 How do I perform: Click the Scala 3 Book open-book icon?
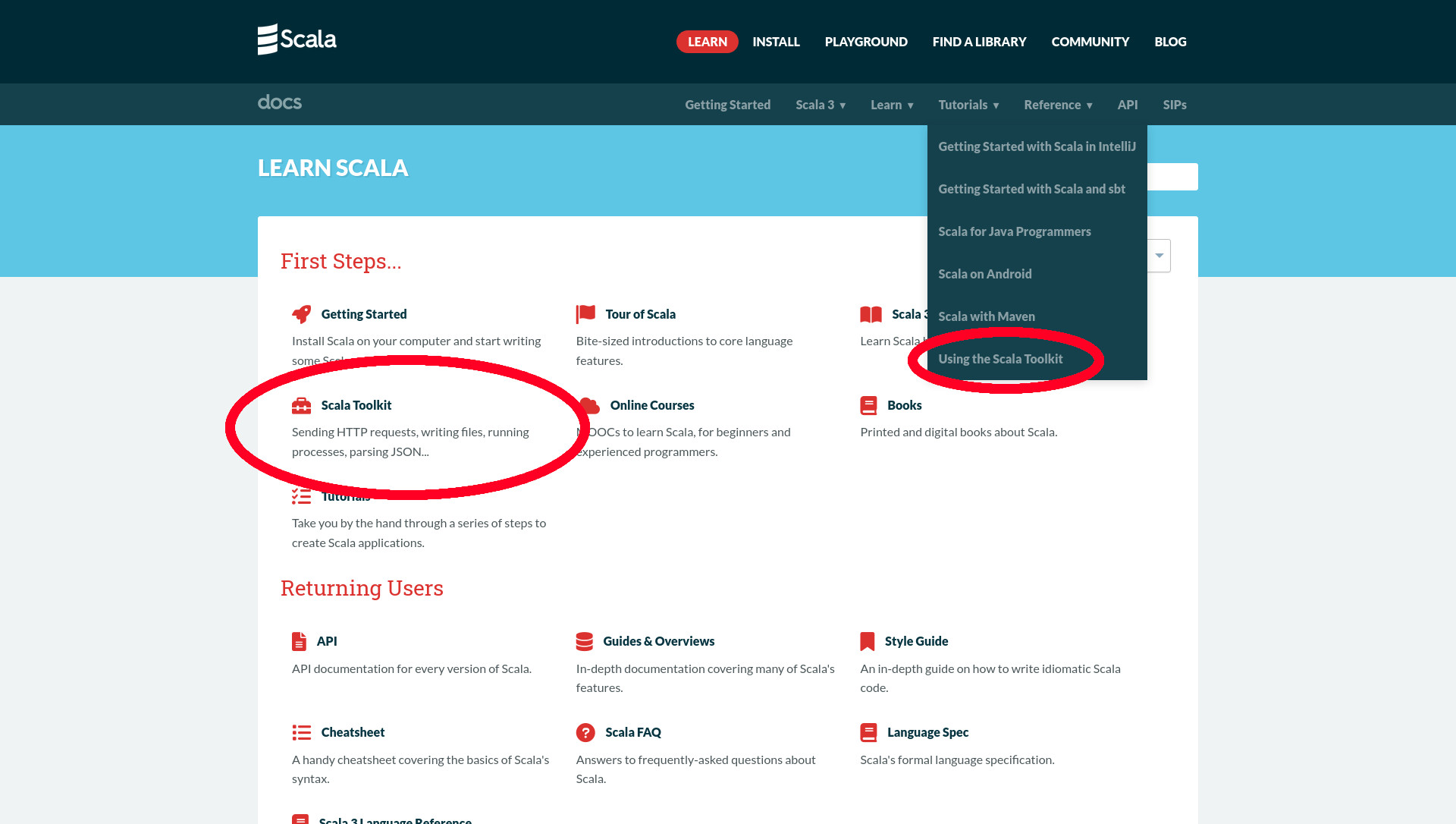point(871,314)
